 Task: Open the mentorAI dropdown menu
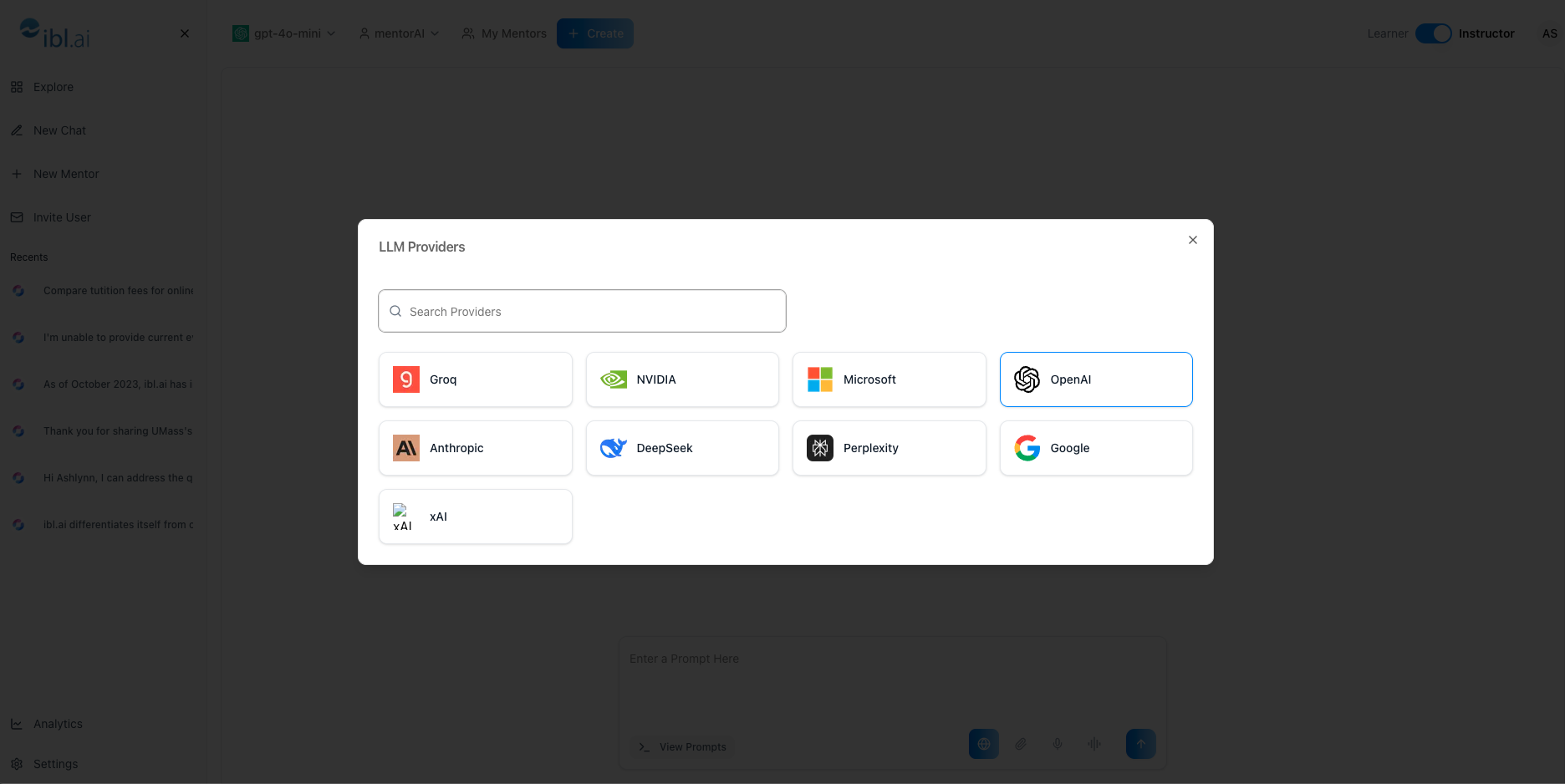pos(399,33)
